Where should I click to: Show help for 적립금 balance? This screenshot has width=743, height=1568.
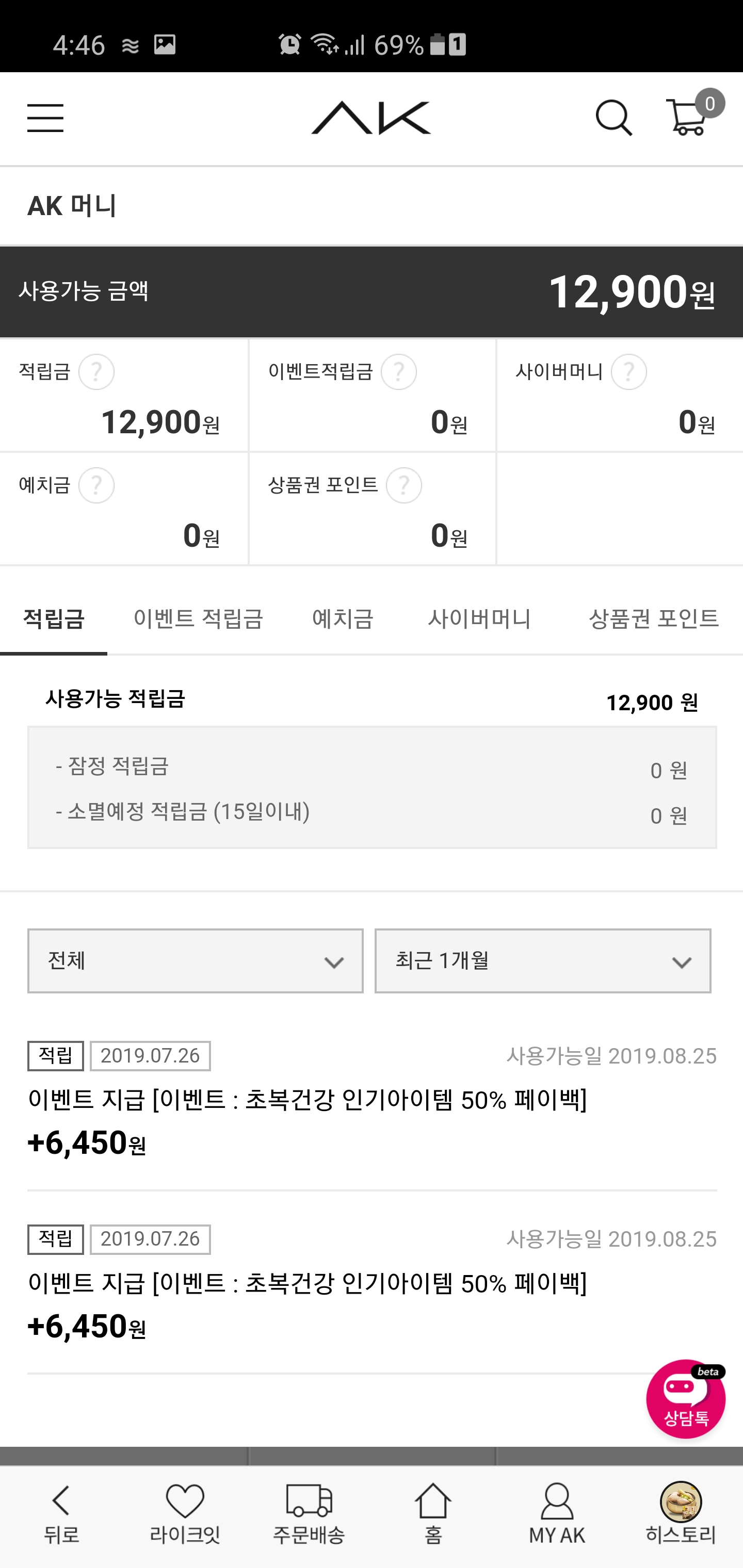(96, 372)
